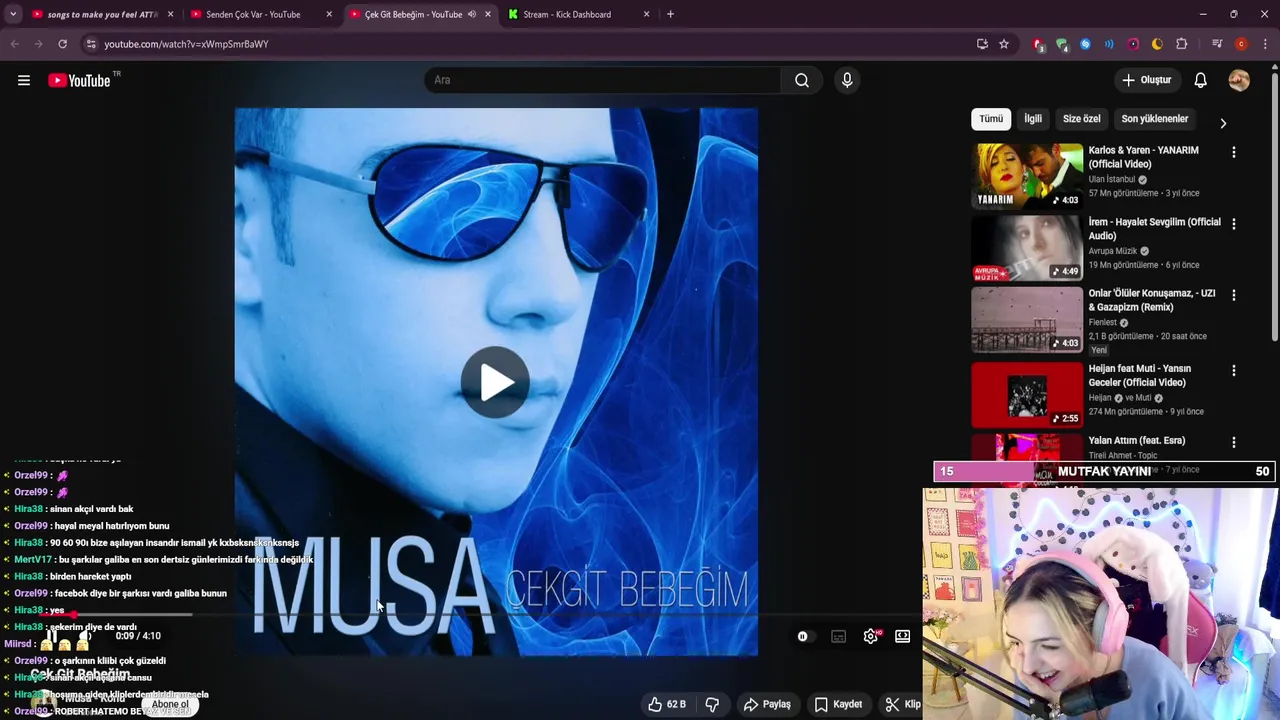Start voice search with the microphone
Screen dimensions: 1280x720
point(847,80)
